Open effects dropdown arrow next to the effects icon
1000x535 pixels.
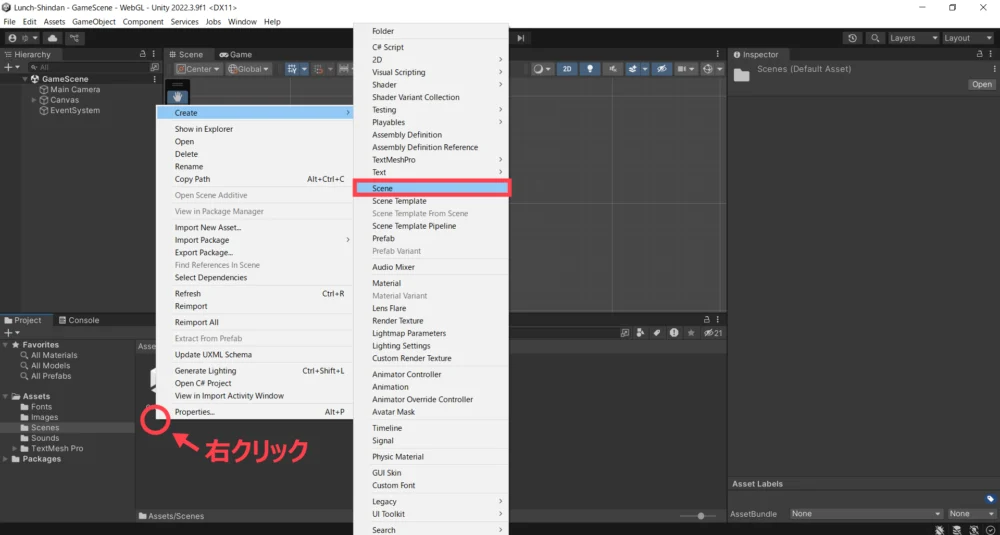click(x=645, y=69)
